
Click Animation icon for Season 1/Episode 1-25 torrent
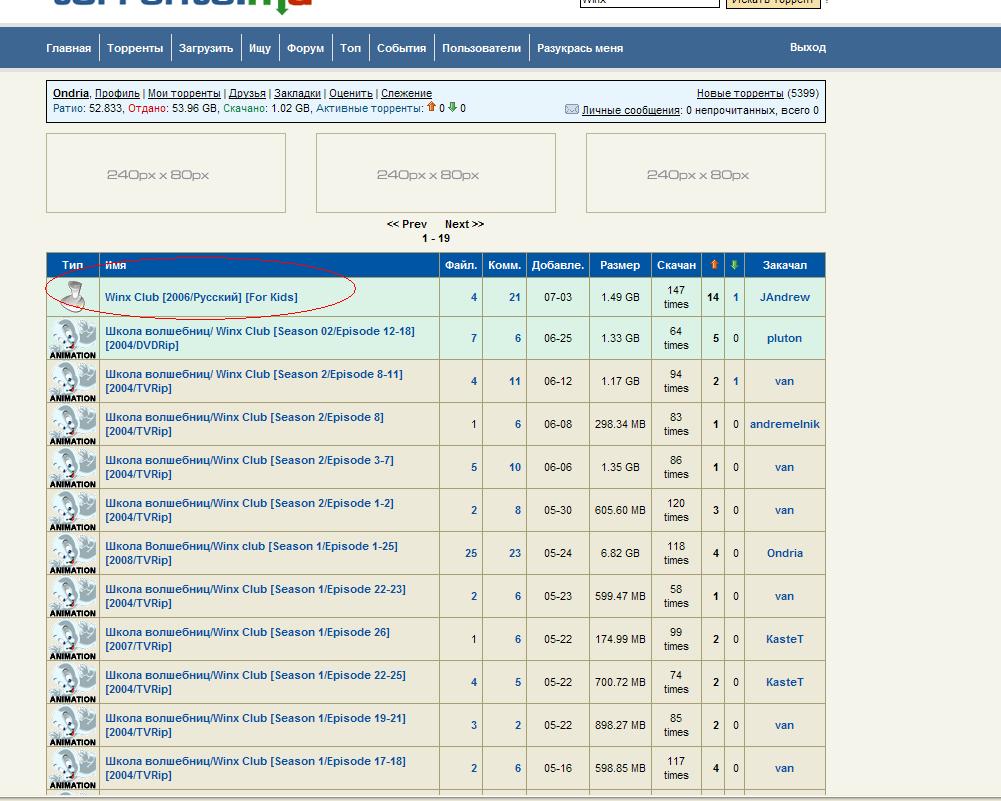(x=73, y=553)
